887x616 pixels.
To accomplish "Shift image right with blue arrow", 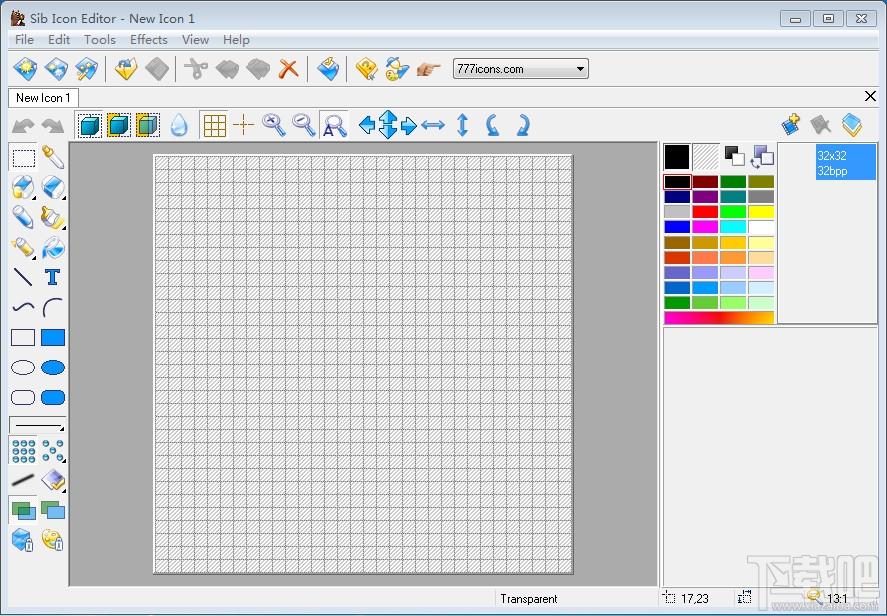I will [x=408, y=125].
